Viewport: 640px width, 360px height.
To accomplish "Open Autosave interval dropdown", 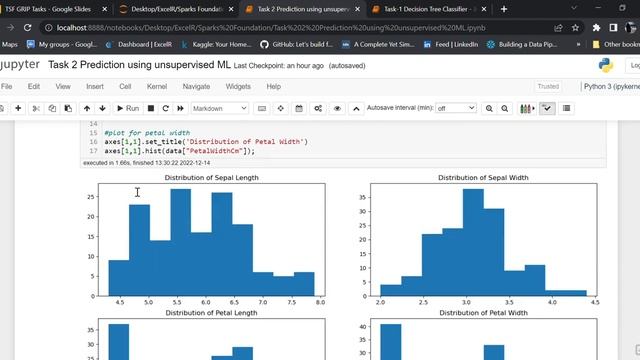I will (456, 108).
